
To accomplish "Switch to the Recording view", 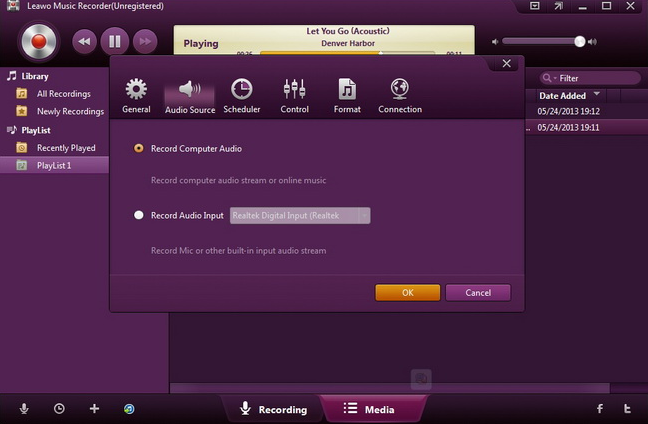I will point(273,409).
